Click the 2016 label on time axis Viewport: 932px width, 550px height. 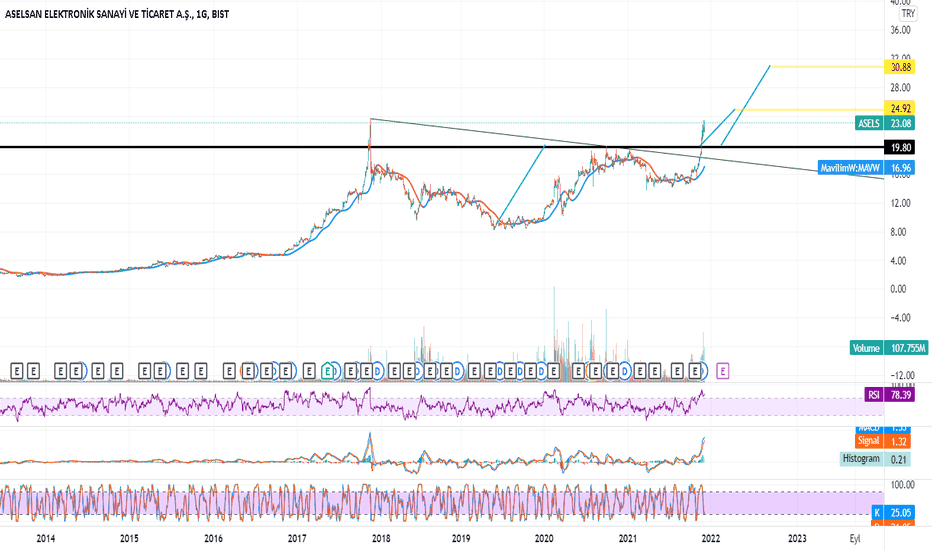(213, 539)
